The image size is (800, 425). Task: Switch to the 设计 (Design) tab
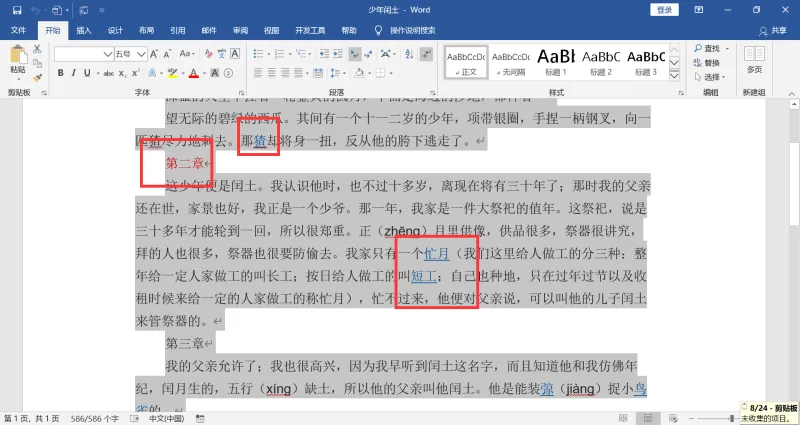(x=115, y=31)
